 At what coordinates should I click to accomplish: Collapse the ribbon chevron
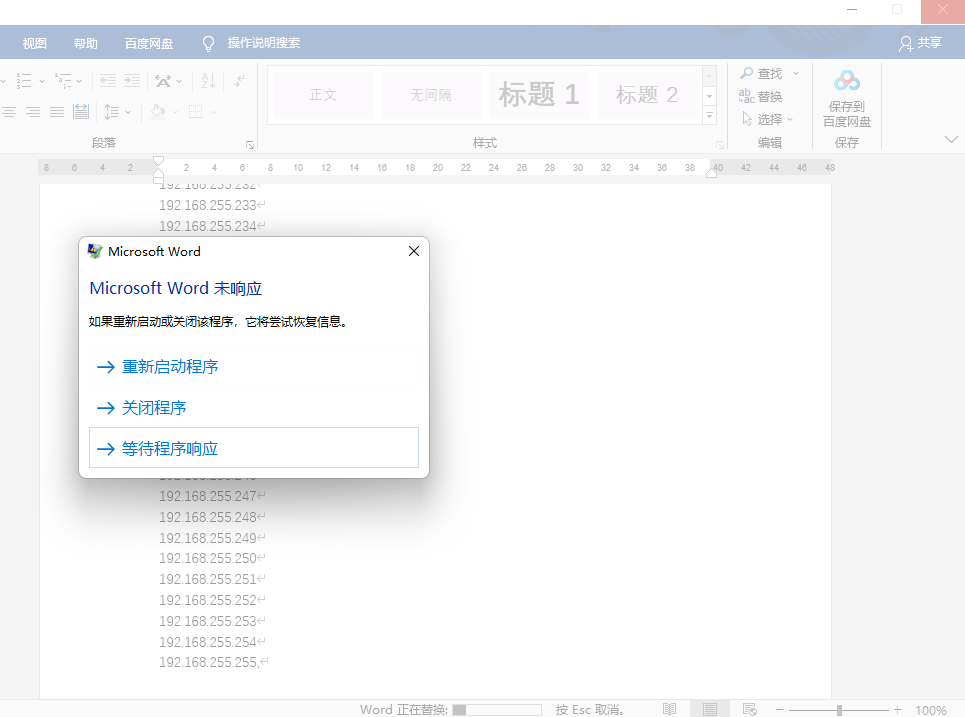[x=951, y=140]
